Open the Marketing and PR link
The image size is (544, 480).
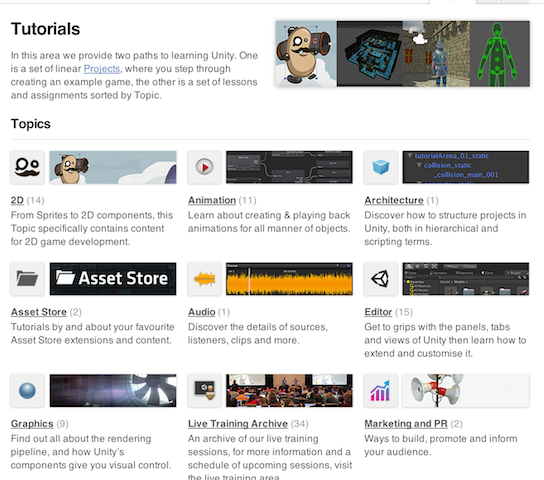coord(406,424)
